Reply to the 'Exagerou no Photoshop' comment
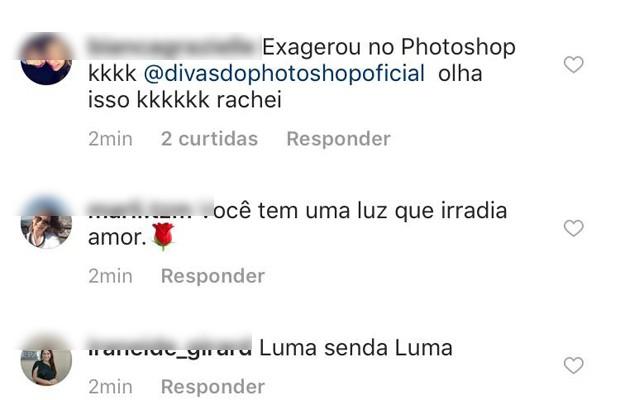 click(x=338, y=139)
